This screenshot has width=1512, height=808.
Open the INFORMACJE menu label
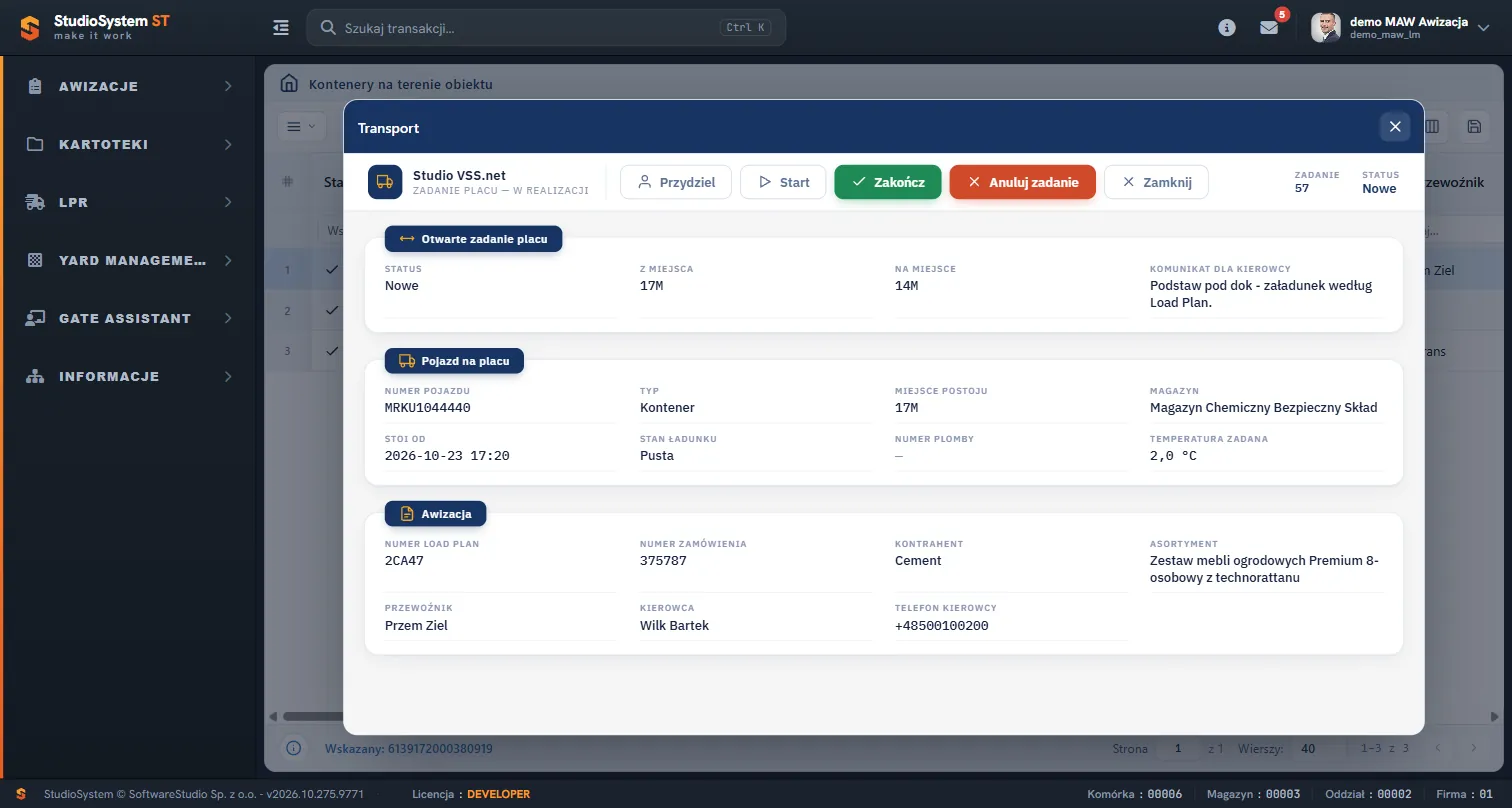109,376
